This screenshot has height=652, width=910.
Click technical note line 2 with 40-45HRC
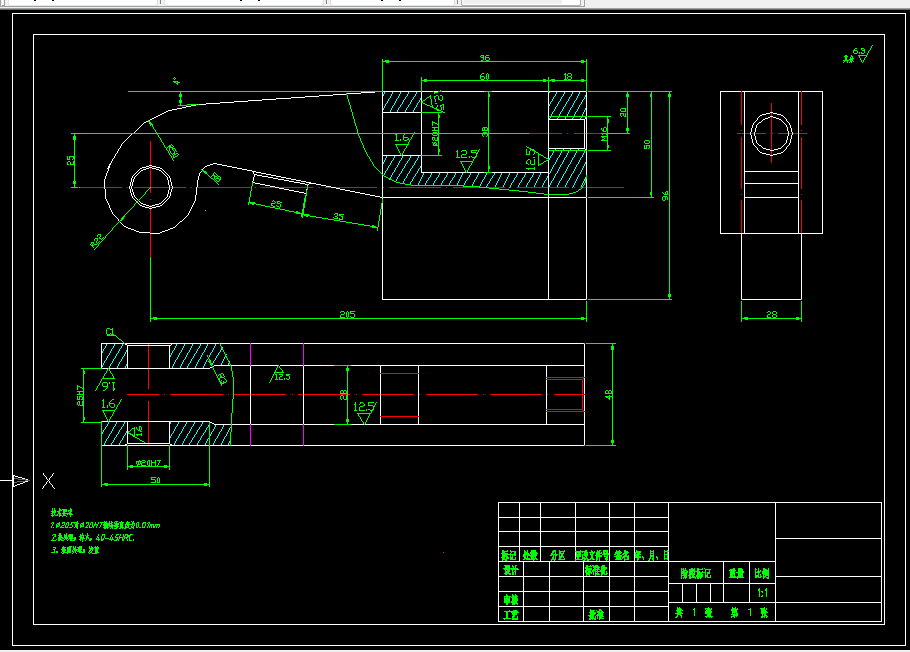[x=92, y=538]
